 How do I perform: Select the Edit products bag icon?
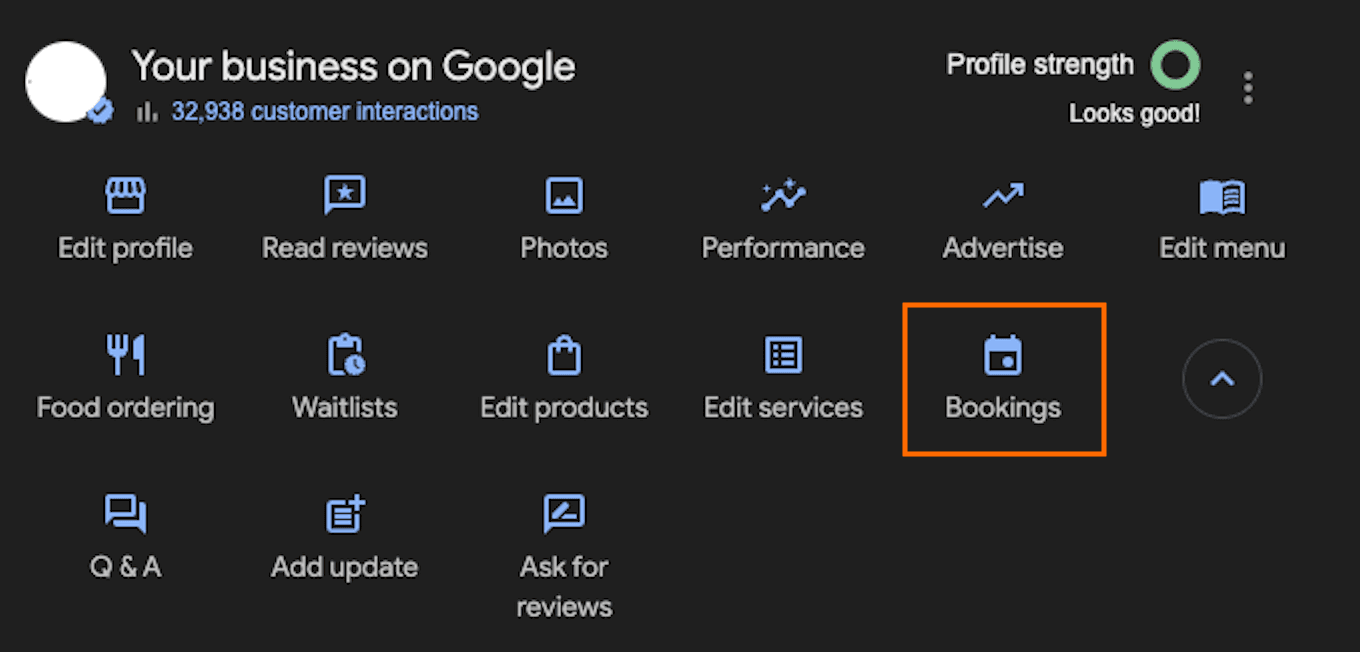point(564,355)
